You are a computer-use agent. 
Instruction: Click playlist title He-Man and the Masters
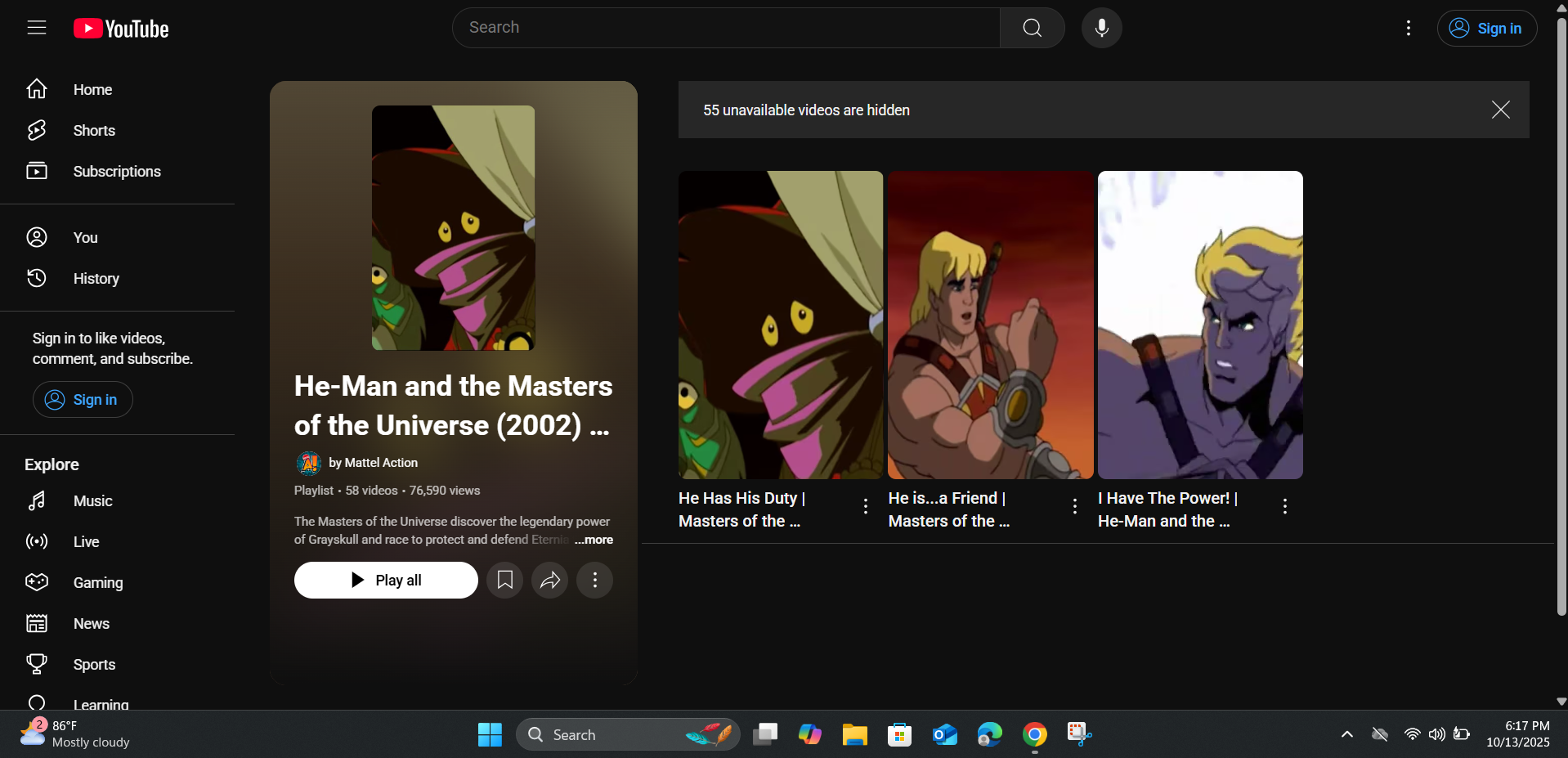click(x=454, y=406)
